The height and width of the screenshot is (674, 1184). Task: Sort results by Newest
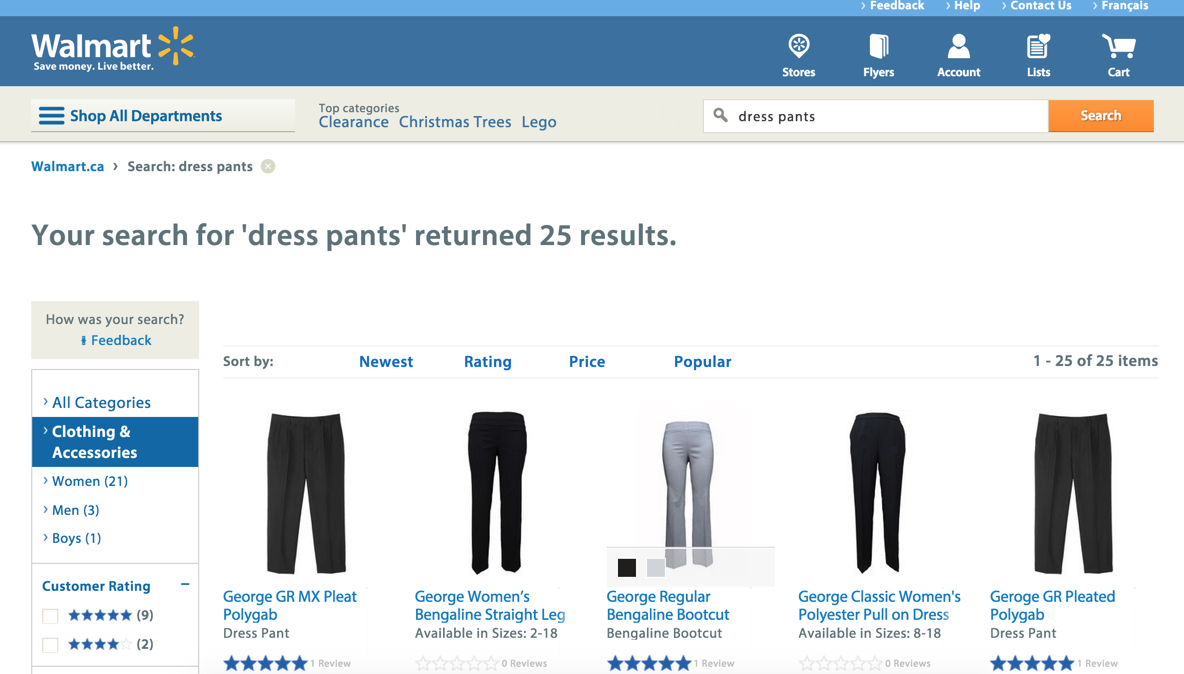(x=386, y=362)
